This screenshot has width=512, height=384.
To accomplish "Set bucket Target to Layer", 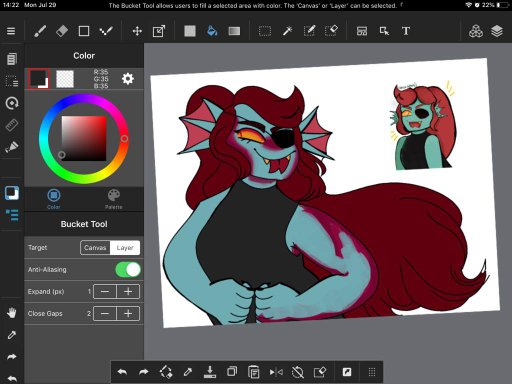I will pos(125,248).
